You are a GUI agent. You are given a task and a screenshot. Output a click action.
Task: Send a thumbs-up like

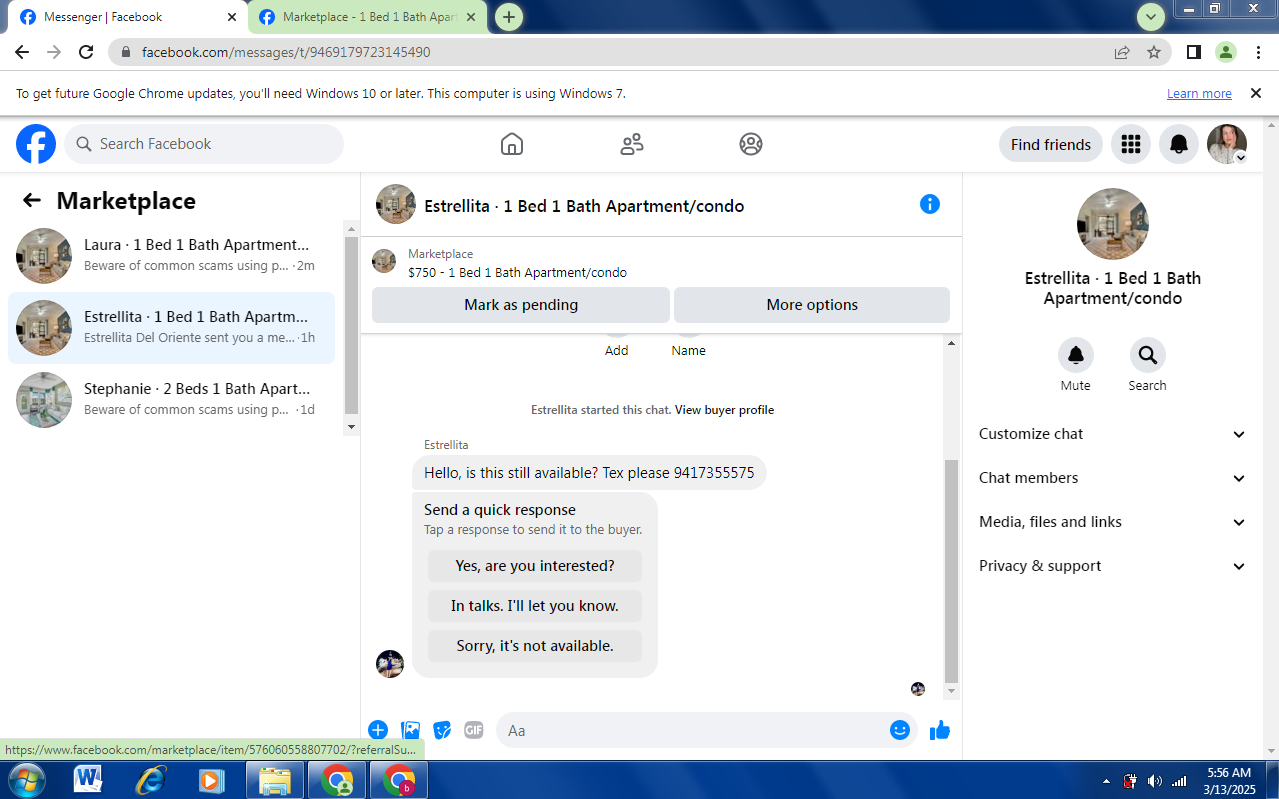940,730
